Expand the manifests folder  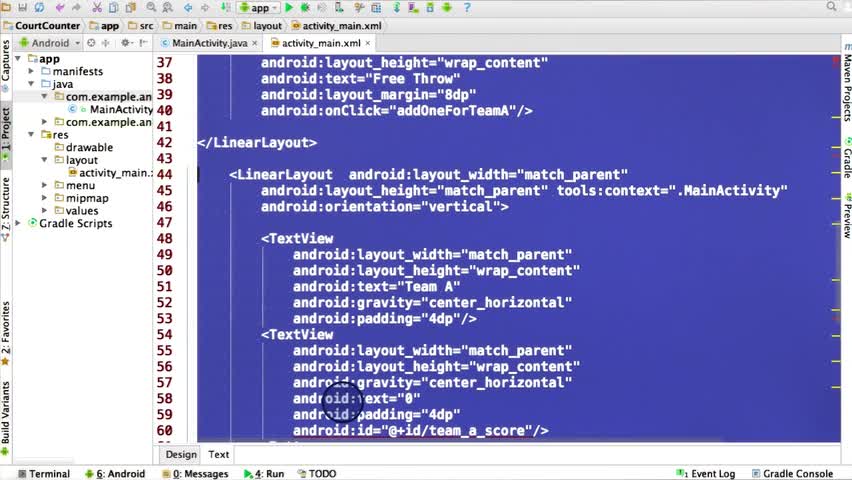pos(32,71)
